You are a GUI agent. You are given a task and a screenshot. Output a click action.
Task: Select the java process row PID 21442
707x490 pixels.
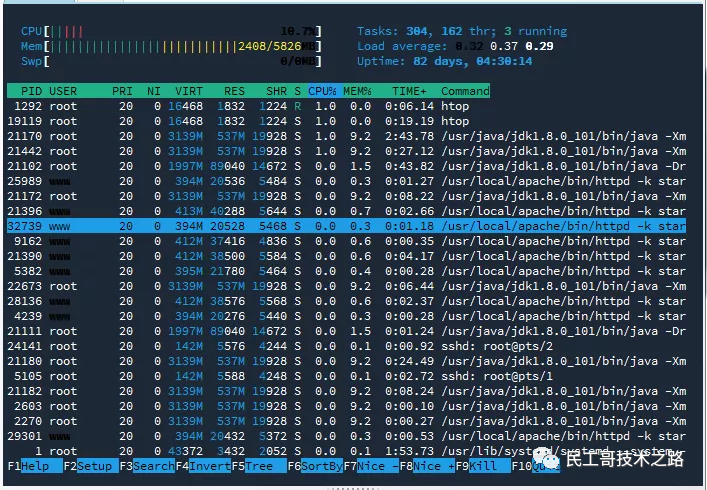point(346,151)
